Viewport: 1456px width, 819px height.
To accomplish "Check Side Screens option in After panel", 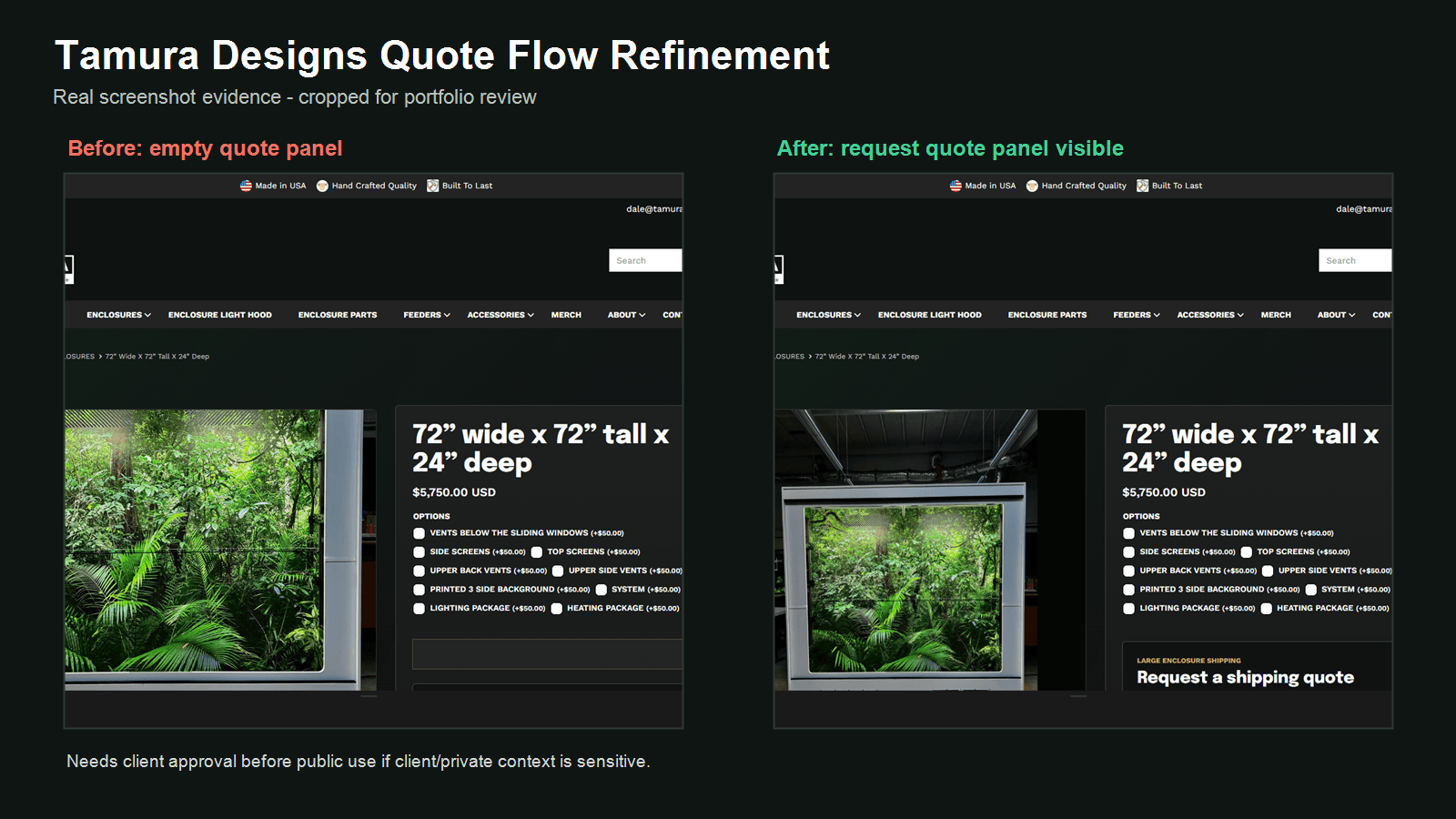I will (x=1129, y=552).
